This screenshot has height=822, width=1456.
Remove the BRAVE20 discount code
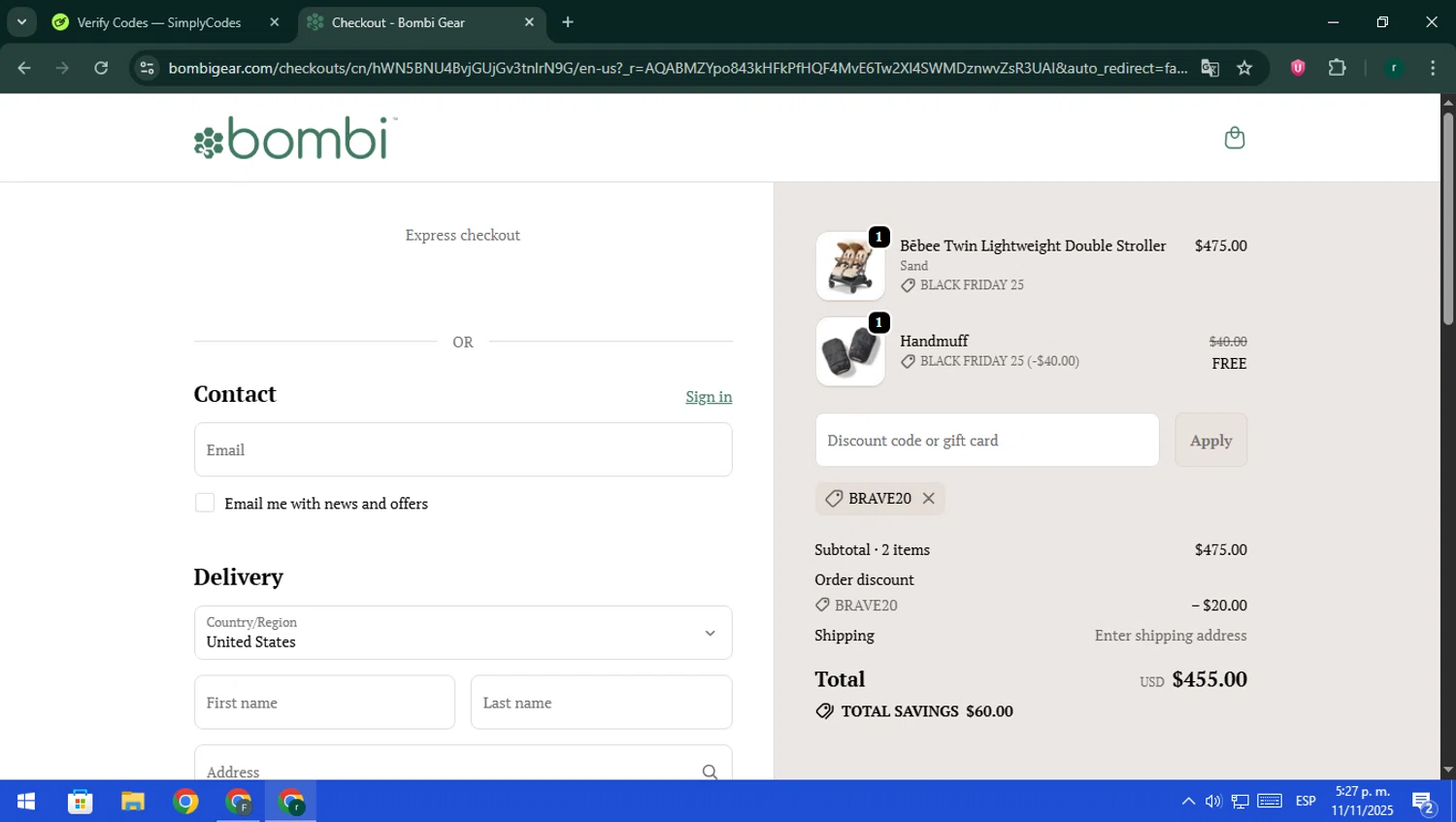(x=928, y=498)
